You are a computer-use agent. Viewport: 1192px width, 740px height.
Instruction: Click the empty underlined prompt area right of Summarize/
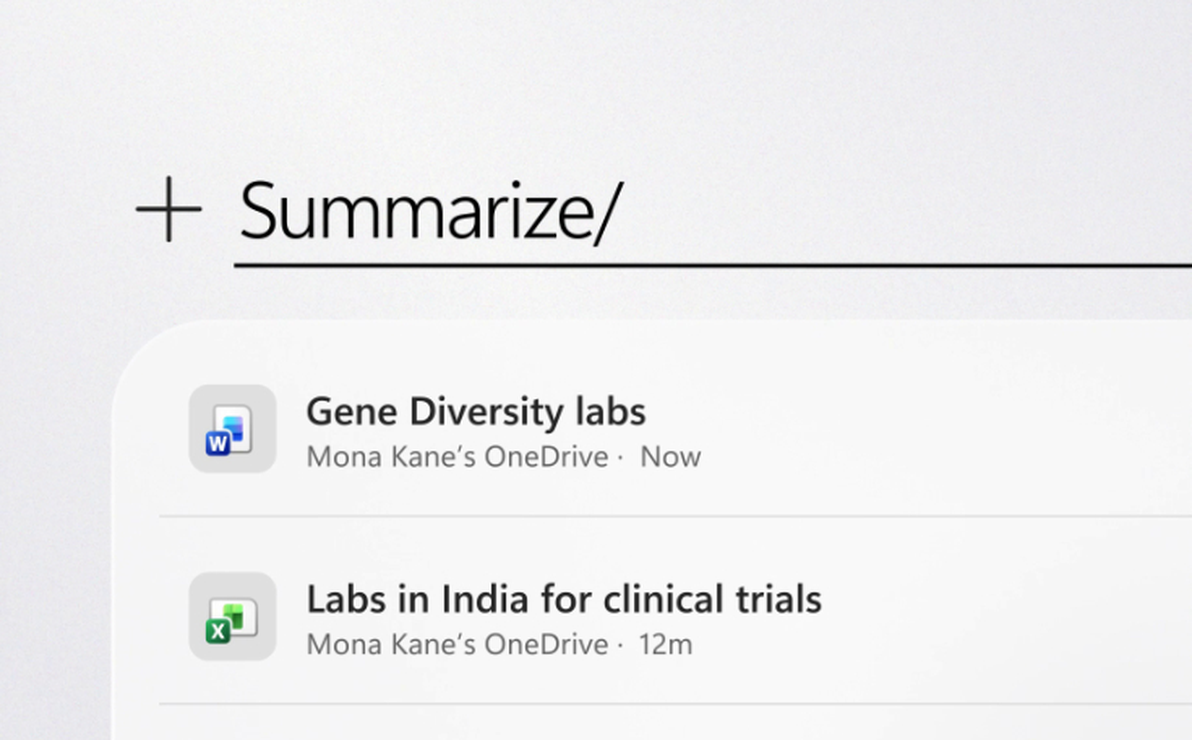point(900,220)
